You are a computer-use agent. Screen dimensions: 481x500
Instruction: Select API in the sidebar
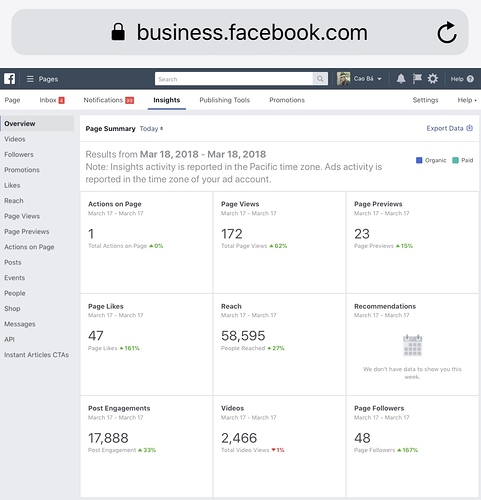(x=9, y=339)
